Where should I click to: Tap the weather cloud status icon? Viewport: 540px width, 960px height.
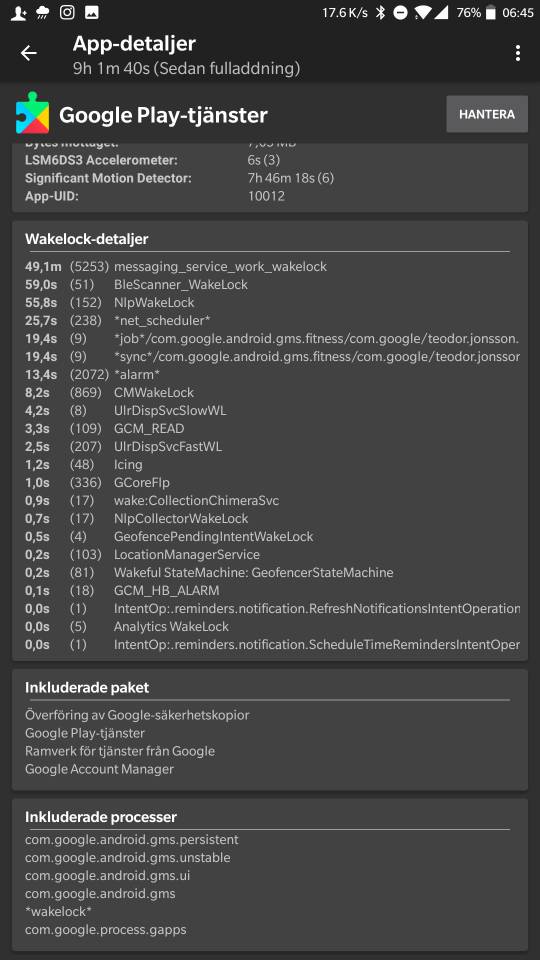pos(43,12)
